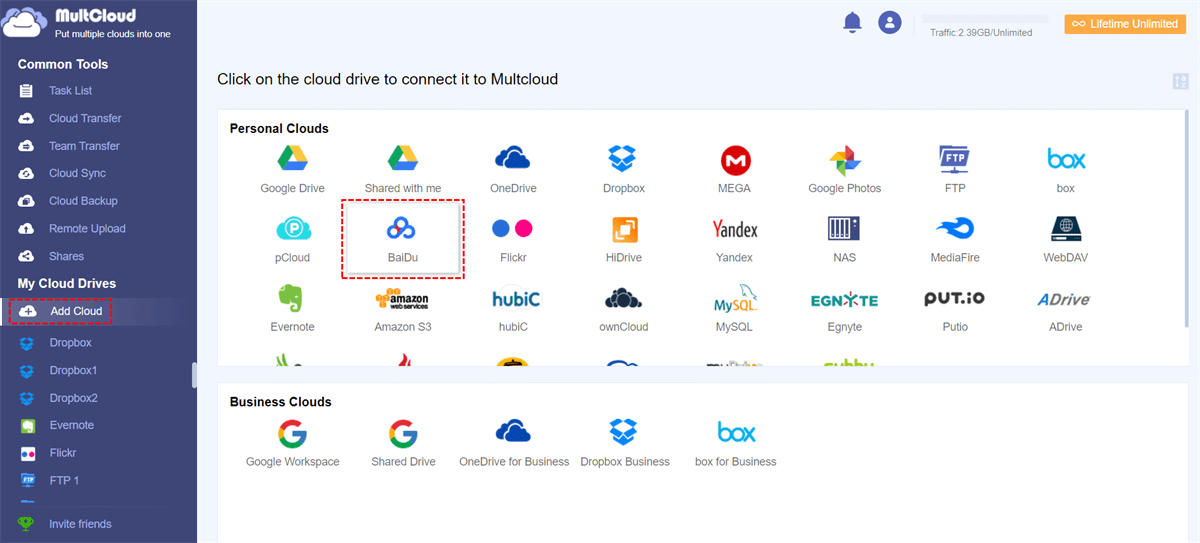
Task: Click the traffic usage progress bar
Action: point(985,19)
